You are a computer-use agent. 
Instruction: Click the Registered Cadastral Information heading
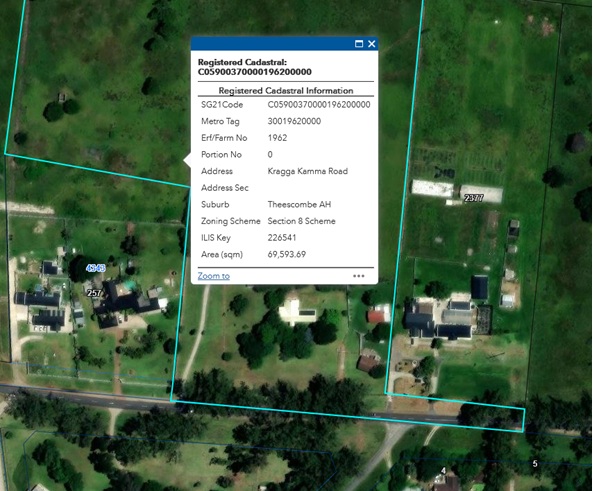point(286,91)
